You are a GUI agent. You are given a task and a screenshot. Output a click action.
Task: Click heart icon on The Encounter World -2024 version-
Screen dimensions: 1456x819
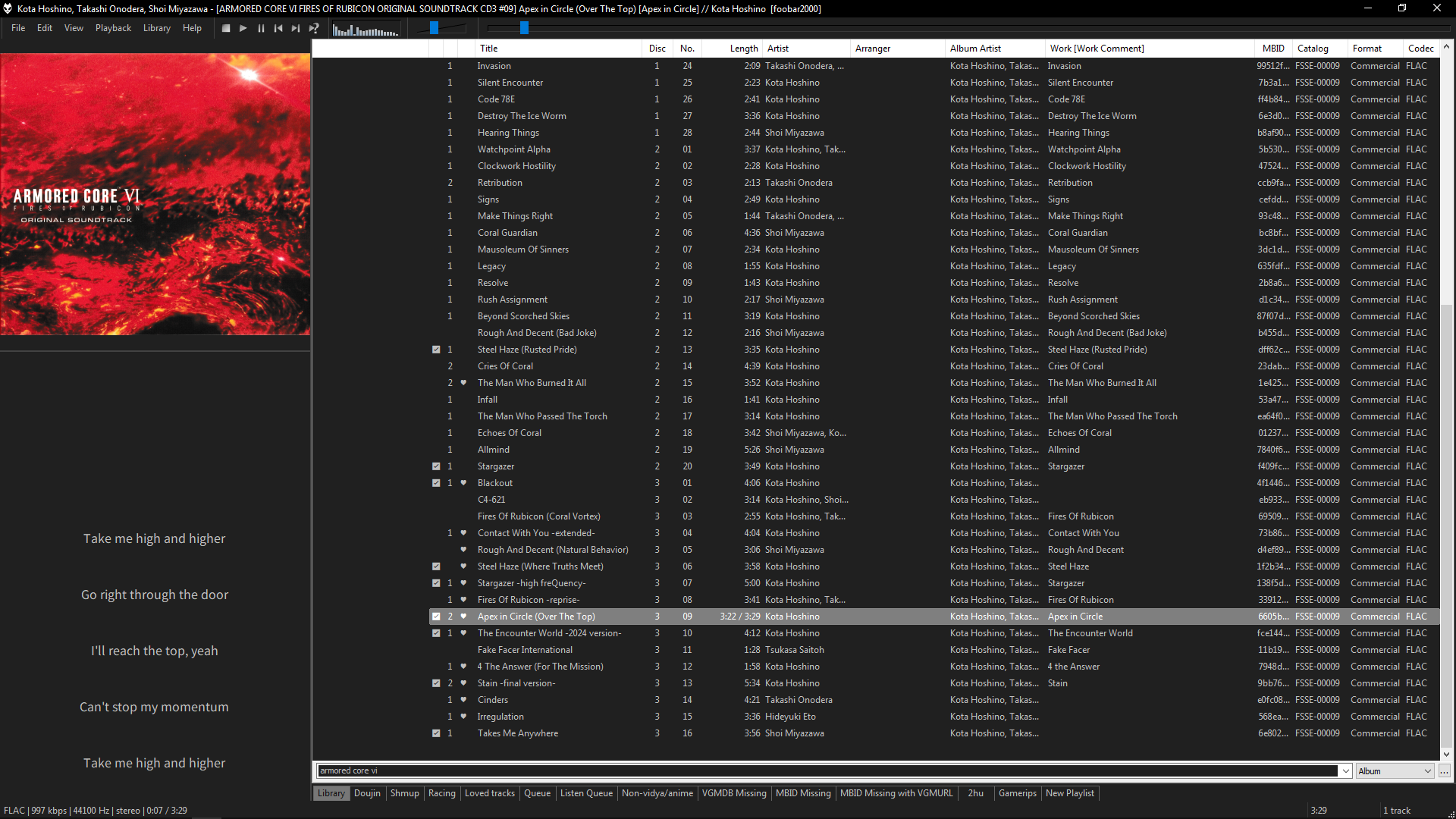(x=463, y=633)
